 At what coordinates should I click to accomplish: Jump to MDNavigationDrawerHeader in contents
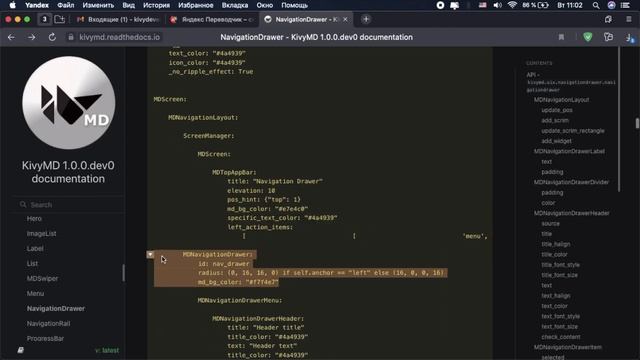click(571, 213)
